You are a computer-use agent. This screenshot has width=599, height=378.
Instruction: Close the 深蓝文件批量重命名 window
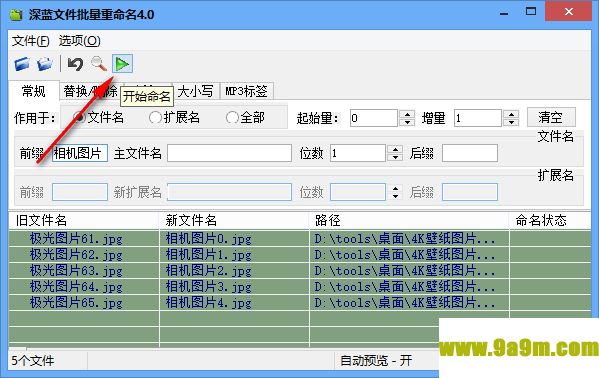569,11
